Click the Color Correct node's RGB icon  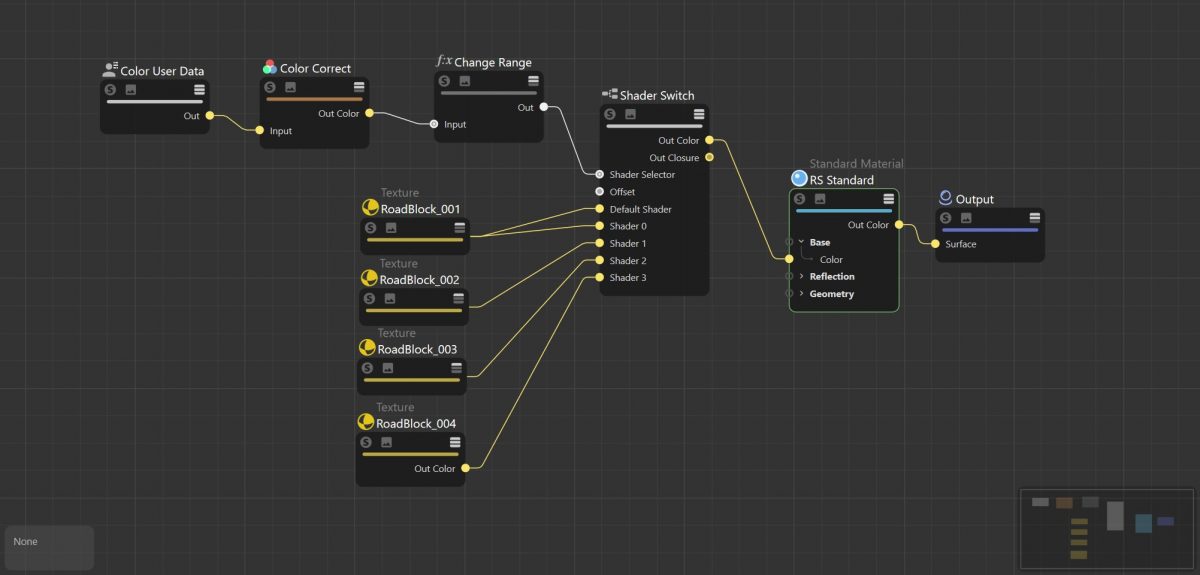click(269, 68)
